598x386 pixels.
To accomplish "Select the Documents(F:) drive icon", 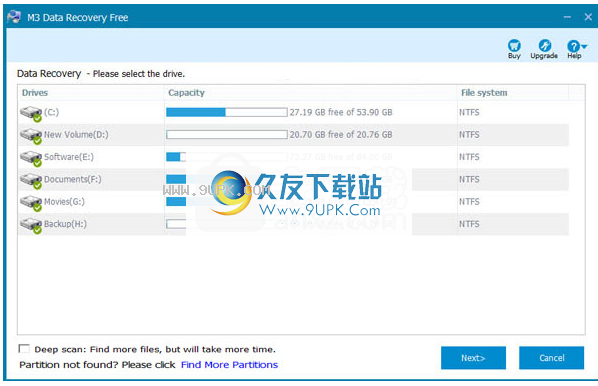I will point(31,180).
